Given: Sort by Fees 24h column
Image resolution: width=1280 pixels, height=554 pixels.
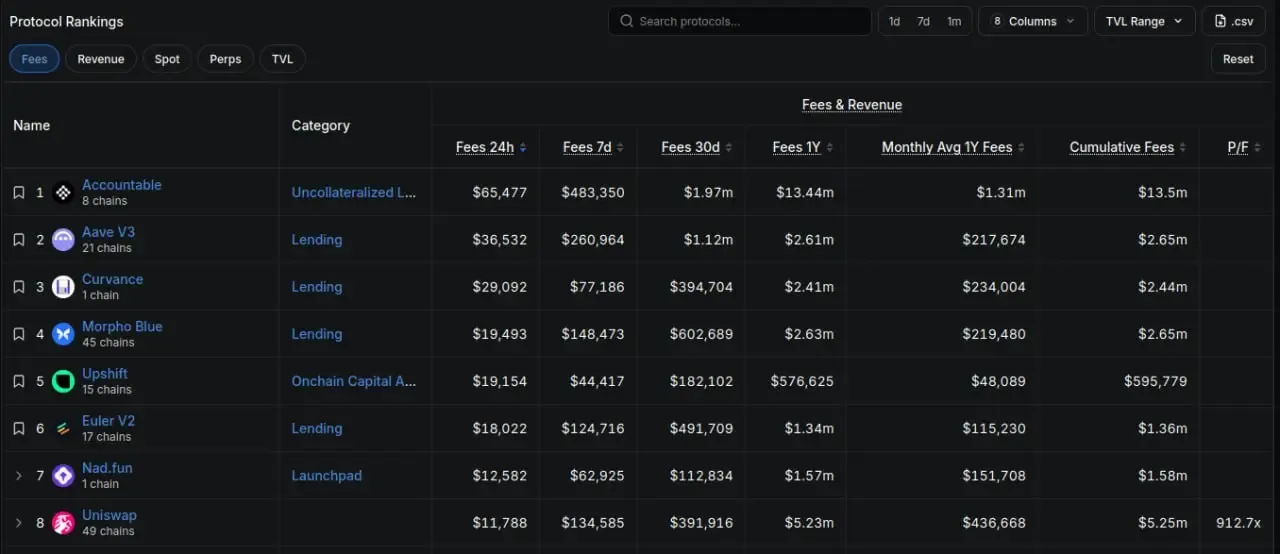Looking at the screenshot, I should click(x=490, y=147).
